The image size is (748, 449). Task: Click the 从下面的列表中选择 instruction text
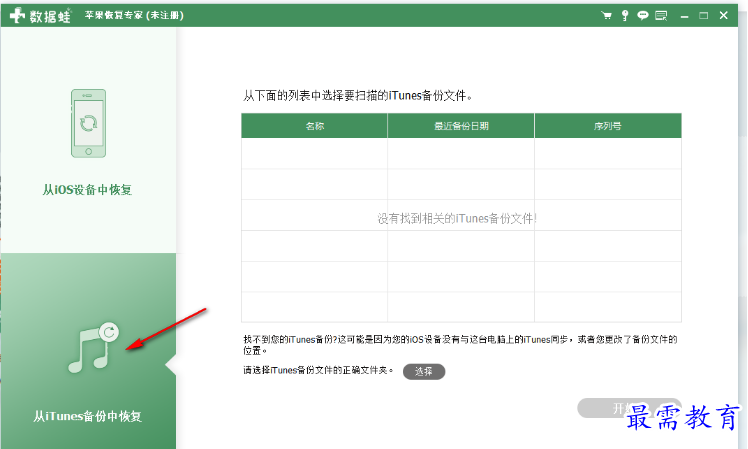coord(358,96)
